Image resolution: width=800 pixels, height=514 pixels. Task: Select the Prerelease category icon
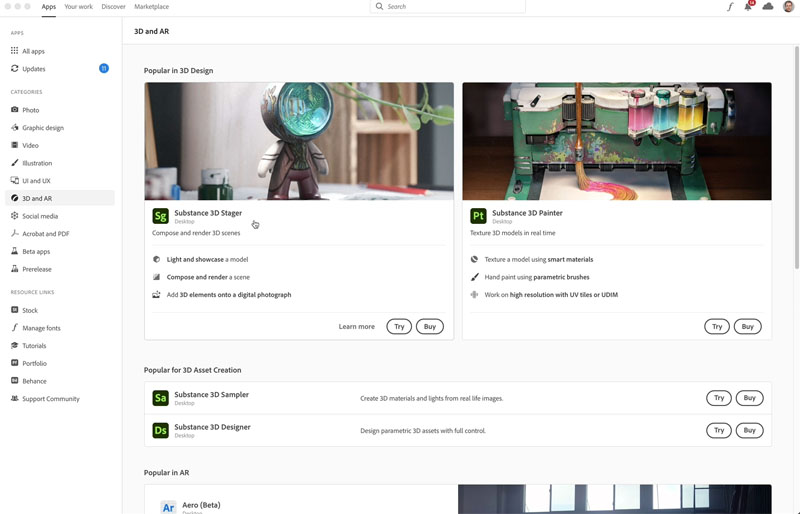(14, 269)
